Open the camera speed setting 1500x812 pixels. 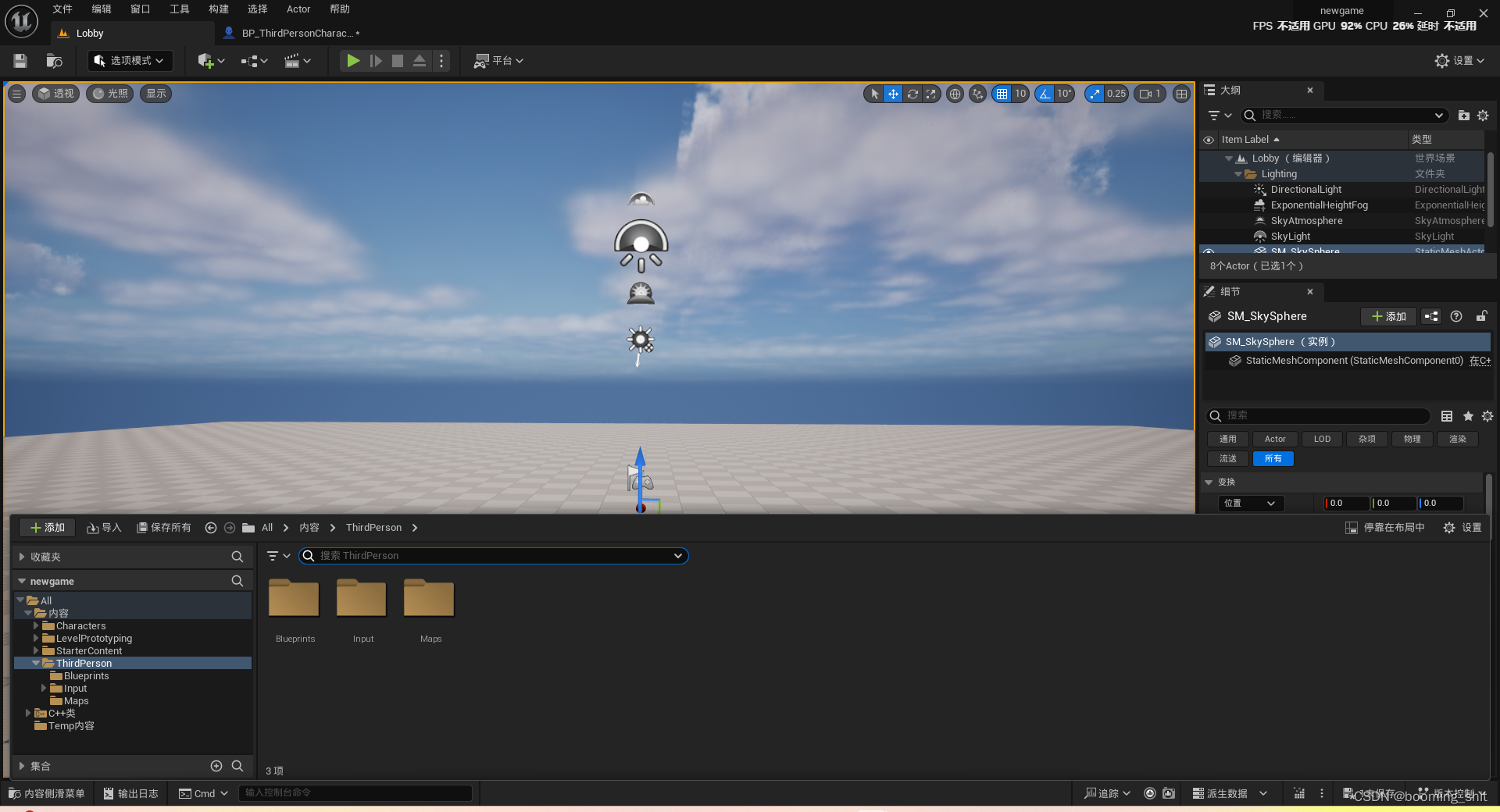1150,94
